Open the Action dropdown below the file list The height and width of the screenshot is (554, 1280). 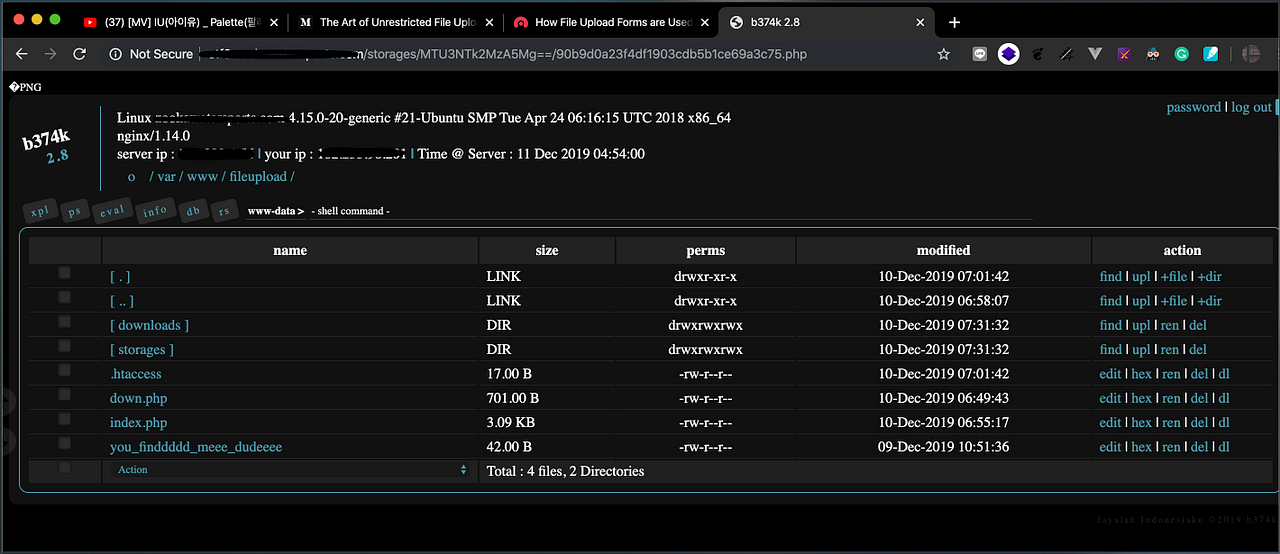pyautogui.click(x=289, y=470)
